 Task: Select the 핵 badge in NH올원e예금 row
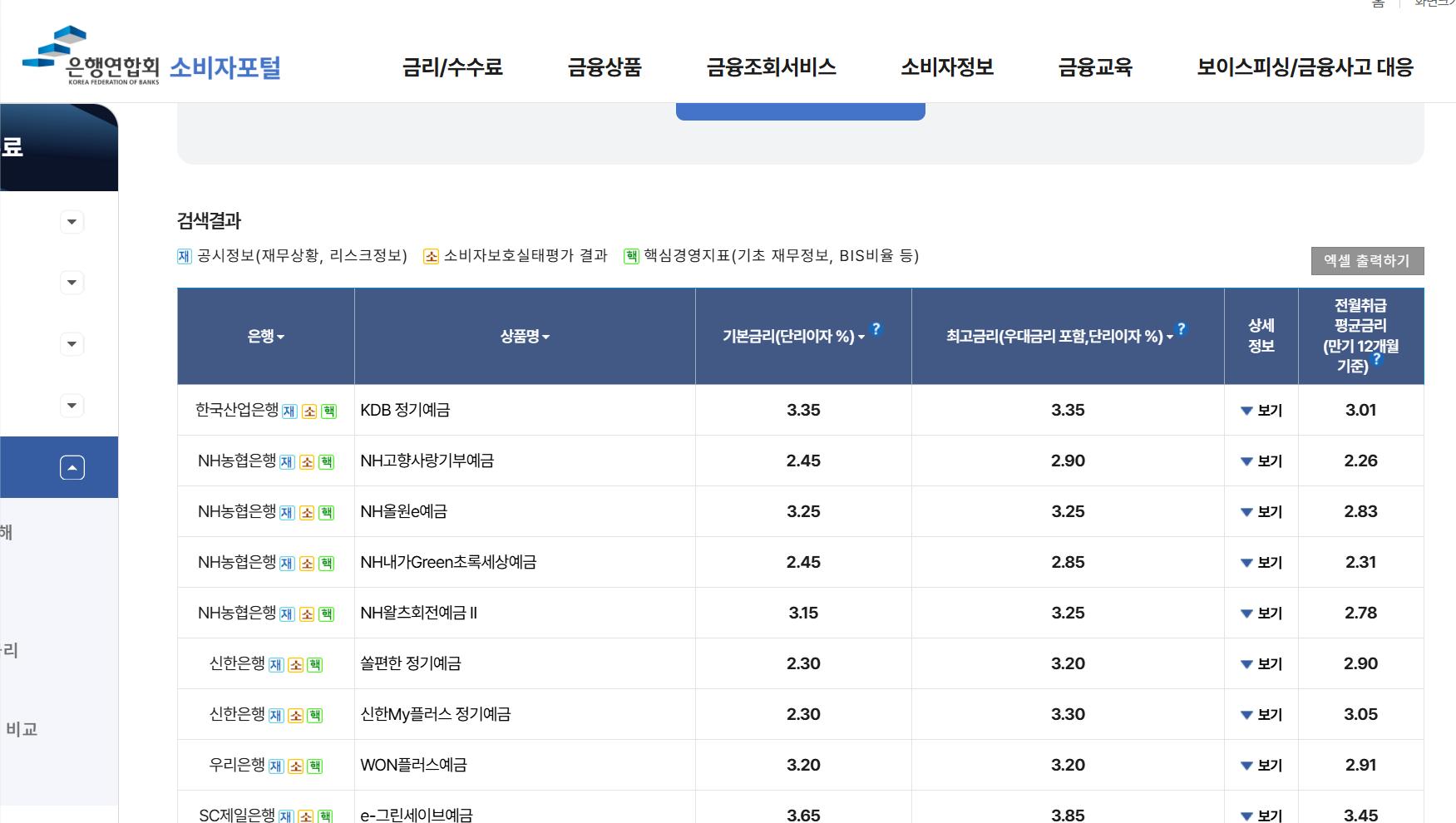(327, 513)
